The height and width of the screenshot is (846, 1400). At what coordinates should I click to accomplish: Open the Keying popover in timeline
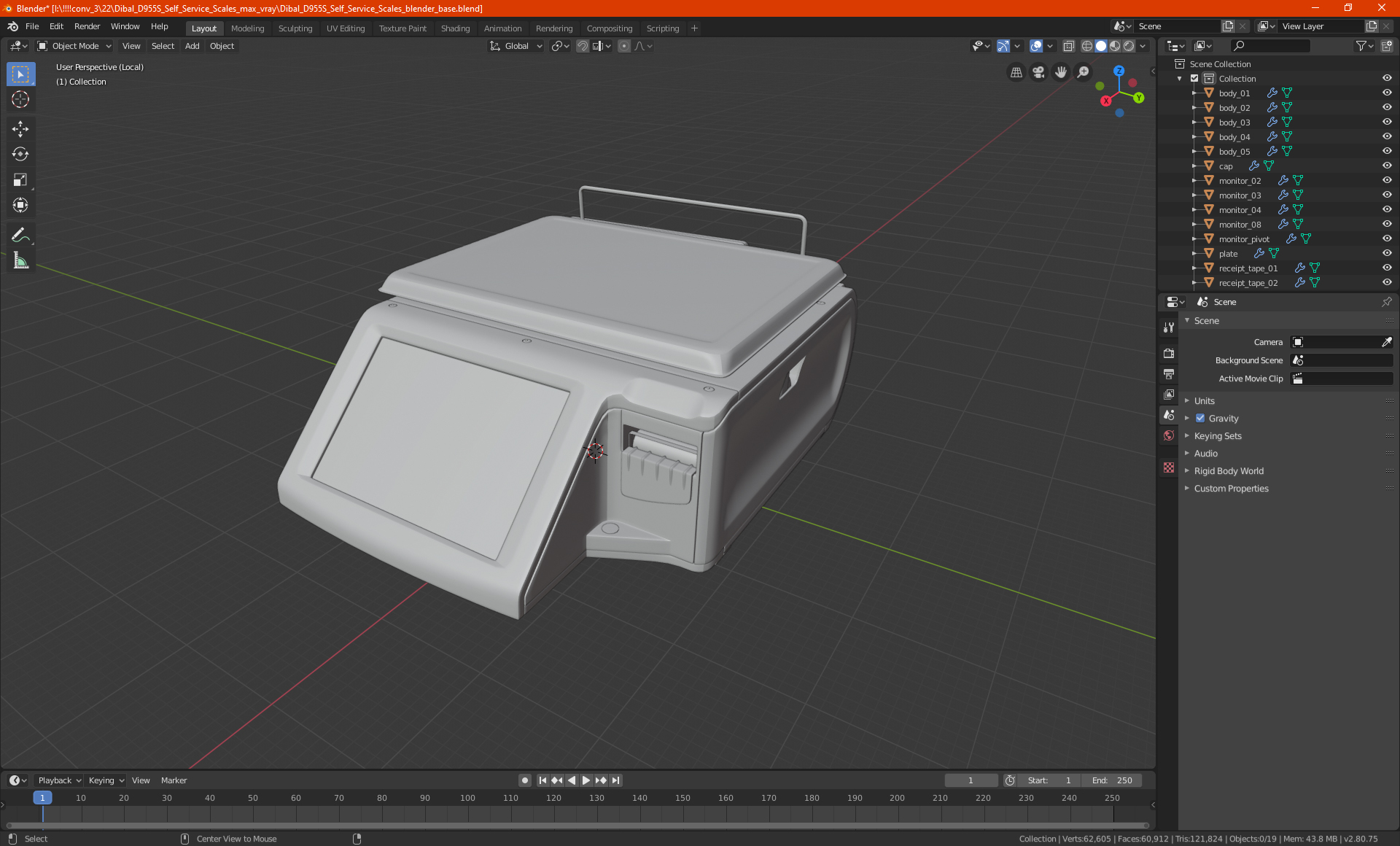pyautogui.click(x=106, y=780)
